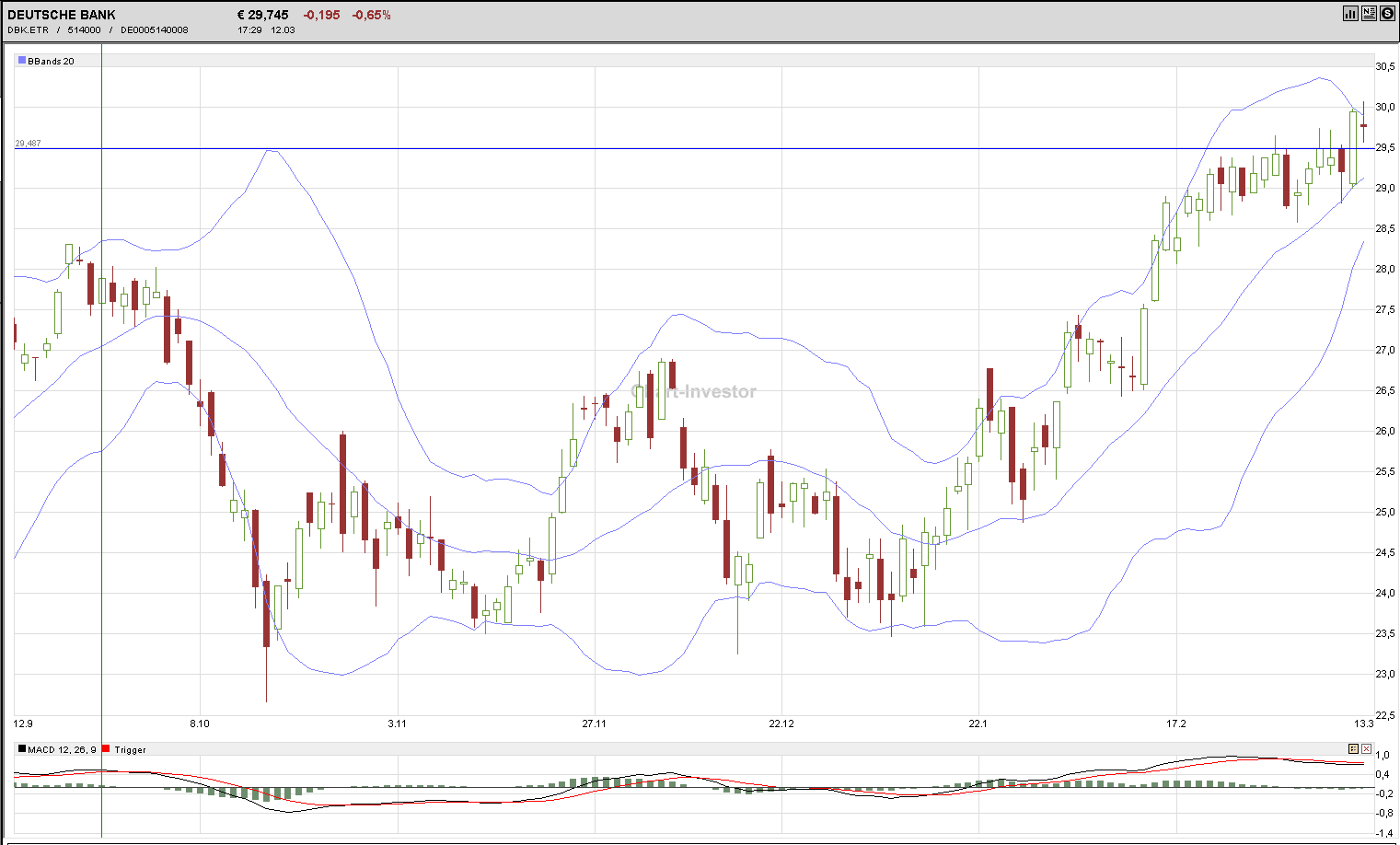Image resolution: width=1400 pixels, height=845 pixels.
Task: Open the bar-chart display icon
Action: point(1350,13)
